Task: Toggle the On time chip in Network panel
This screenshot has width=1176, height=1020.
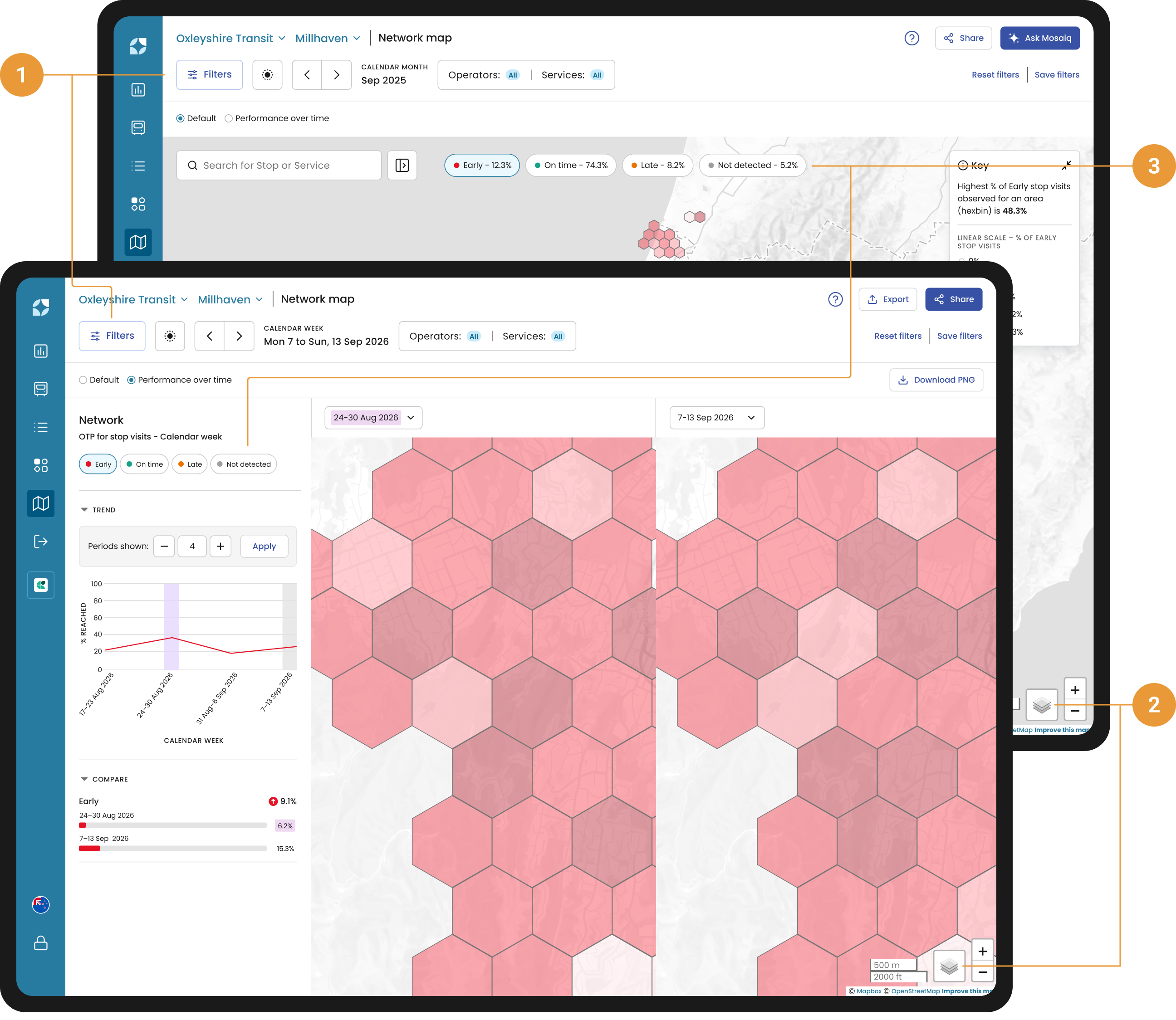Action: [144, 464]
